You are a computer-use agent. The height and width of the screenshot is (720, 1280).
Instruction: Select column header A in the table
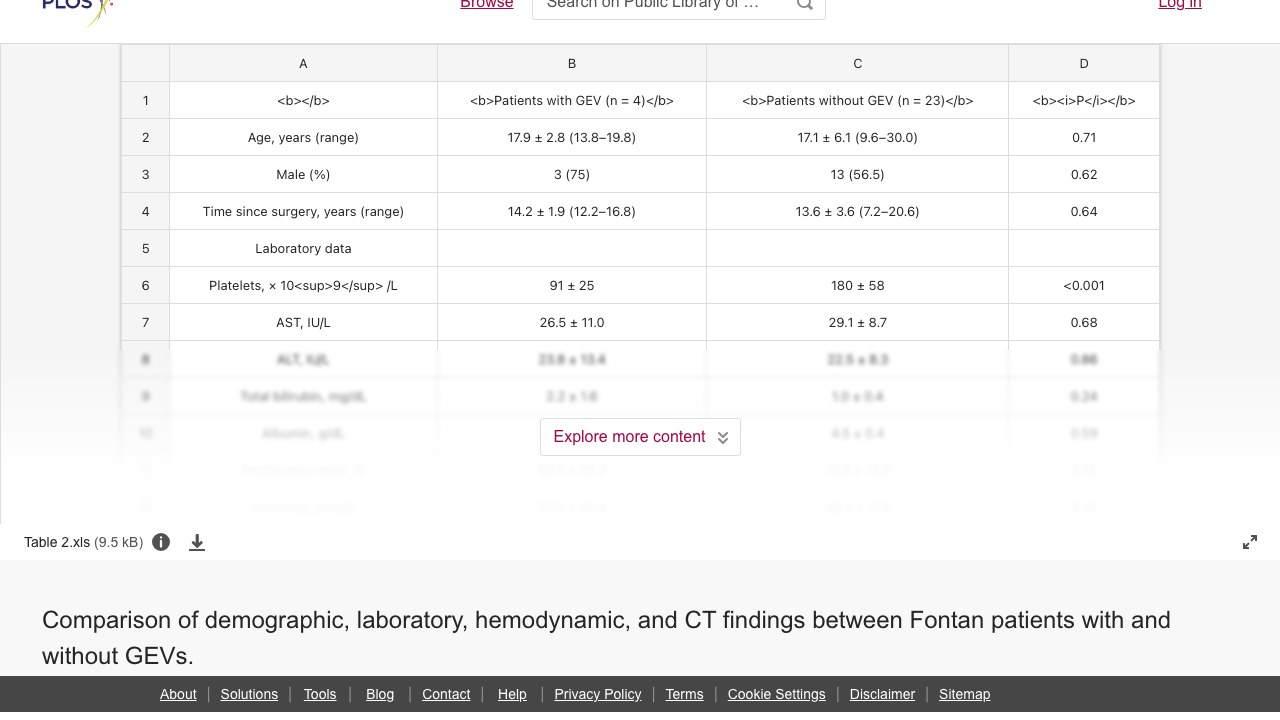[x=303, y=63]
